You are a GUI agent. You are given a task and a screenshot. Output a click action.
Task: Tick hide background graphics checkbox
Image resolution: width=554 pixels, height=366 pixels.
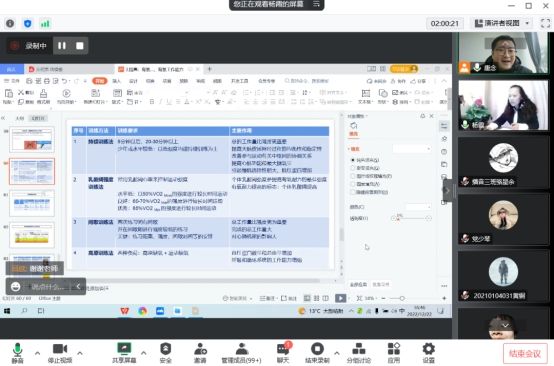pyautogui.click(x=353, y=192)
